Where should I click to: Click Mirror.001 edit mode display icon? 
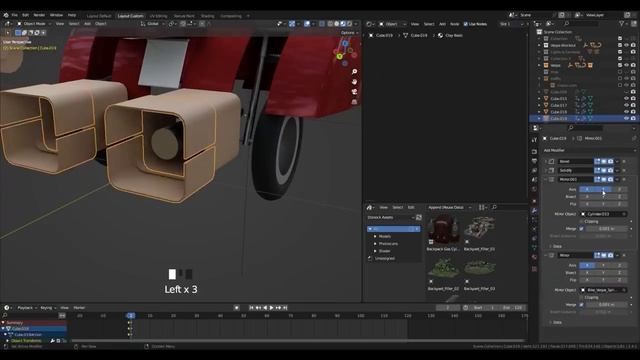click(x=598, y=179)
